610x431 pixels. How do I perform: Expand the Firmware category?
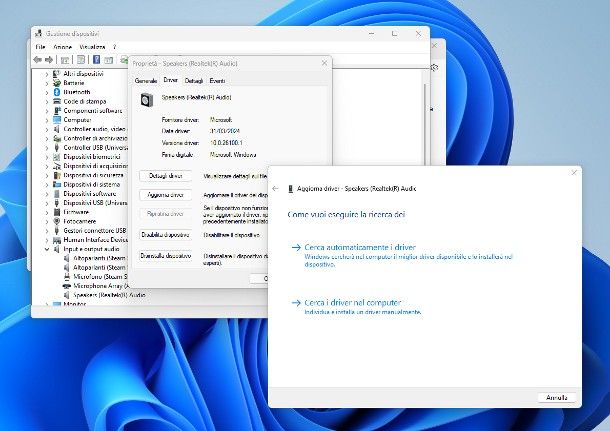tap(46, 211)
